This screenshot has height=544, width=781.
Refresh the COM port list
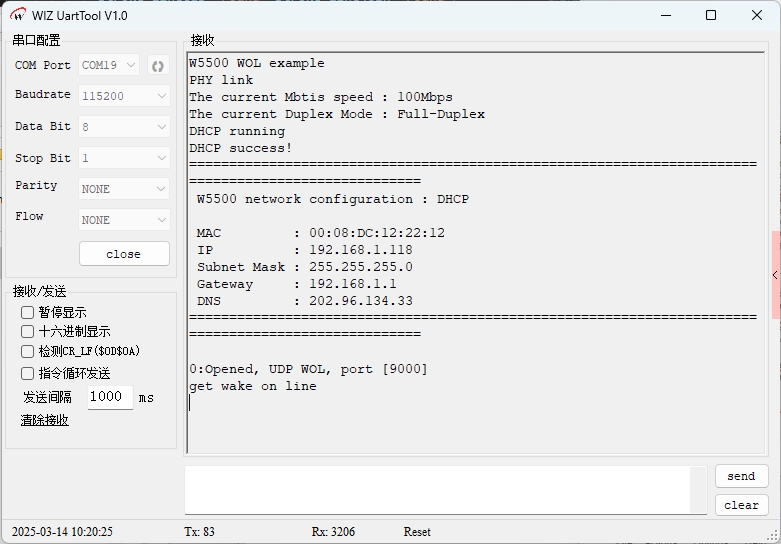click(157, 66)
